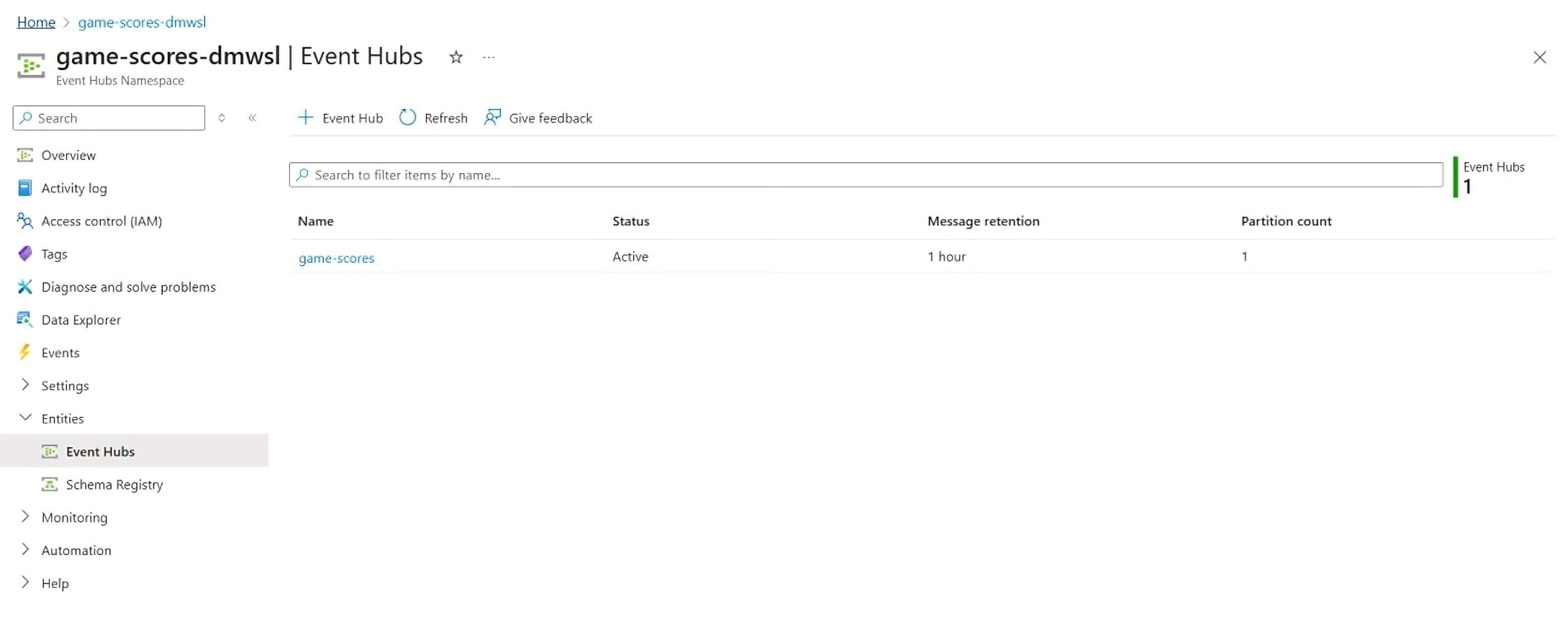This screenshot has height=618, width=1568.
Task: Open the more options ellipsis in header
Action: 488,57
